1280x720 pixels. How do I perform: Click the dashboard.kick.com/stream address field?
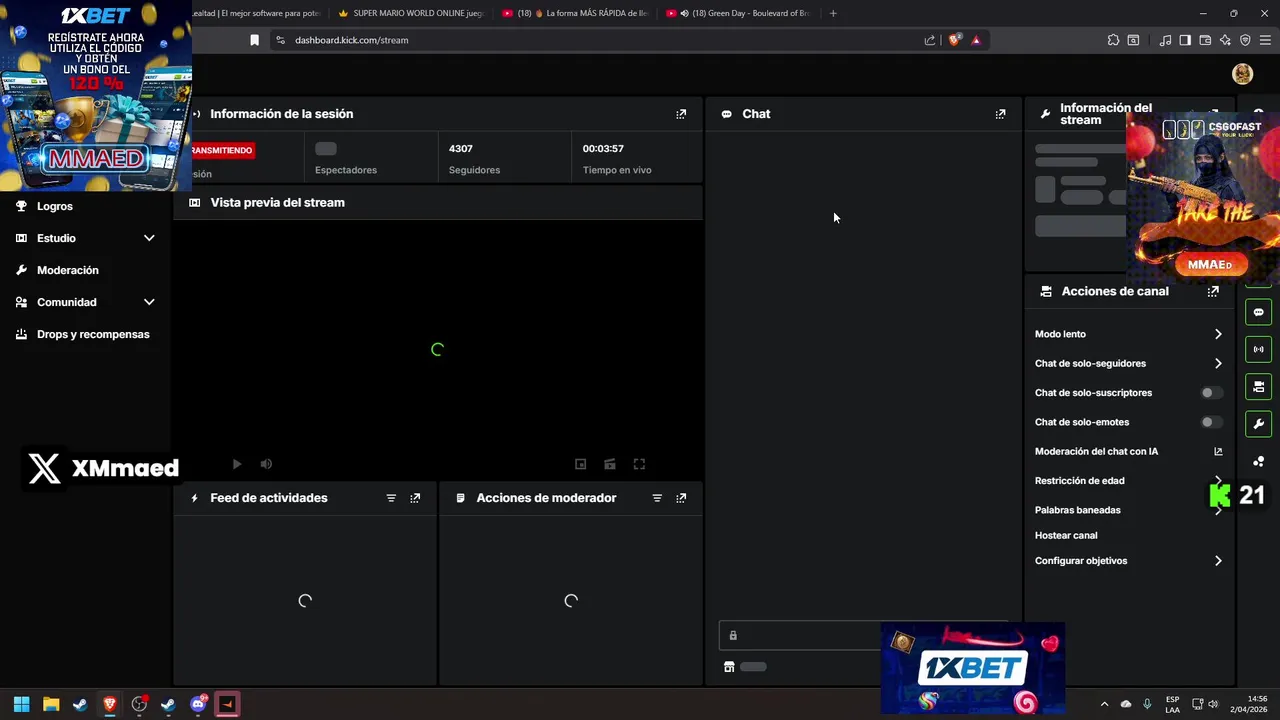[600, 40]
